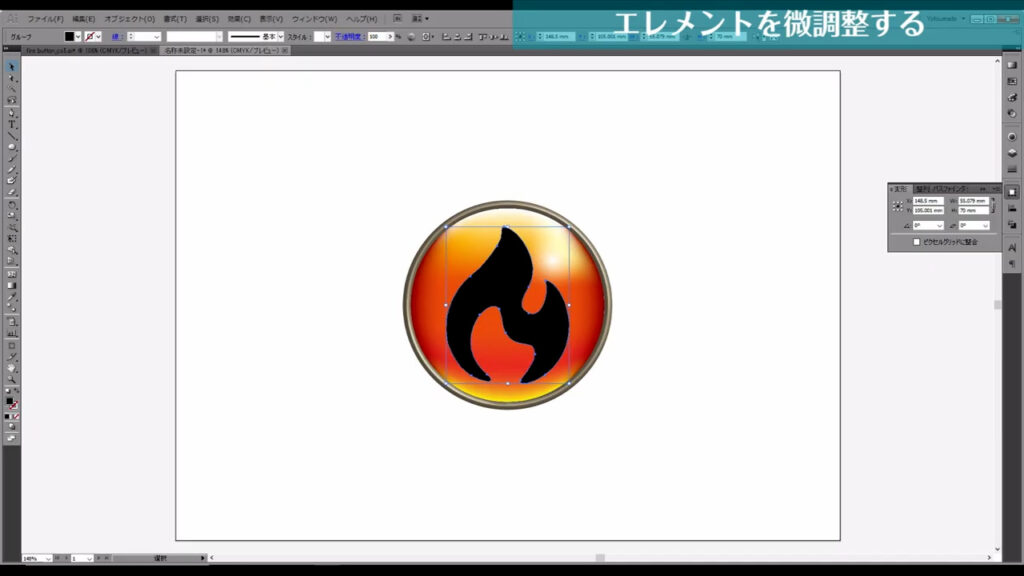This screenshot has height=576, width=1024.
Task: Open the オブジェクト(O) menu
Action: point(129,19)
